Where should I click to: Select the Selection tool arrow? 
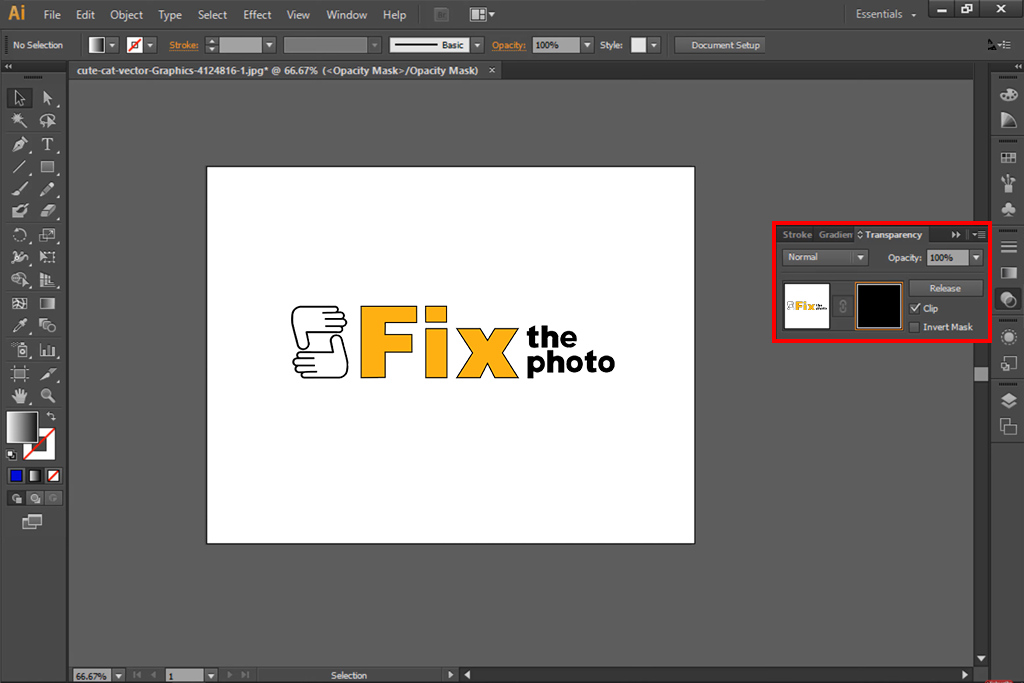click(x=19, y=98)
